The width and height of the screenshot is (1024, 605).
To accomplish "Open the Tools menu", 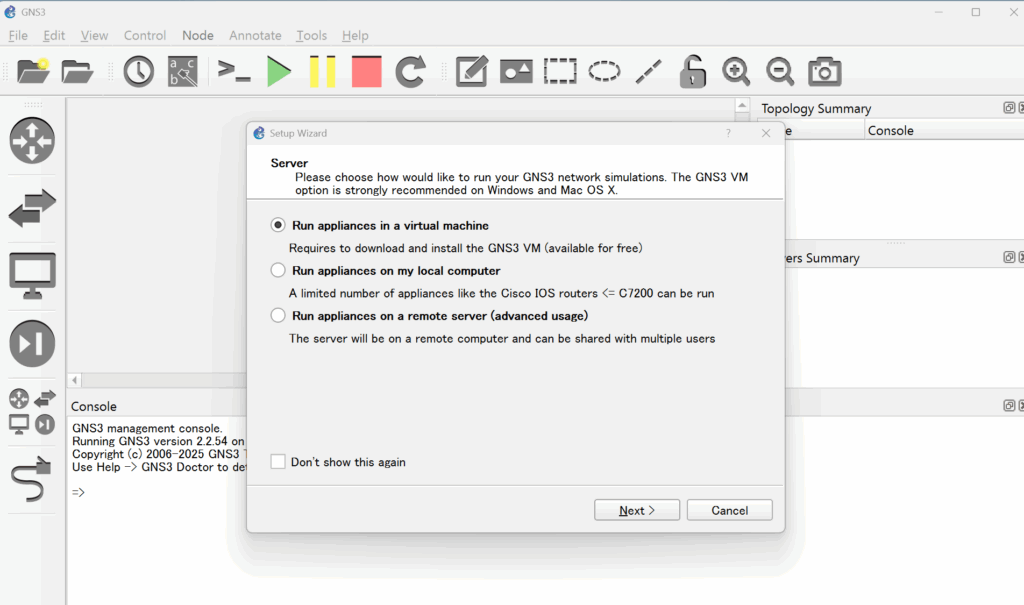I will coord(312,35).
